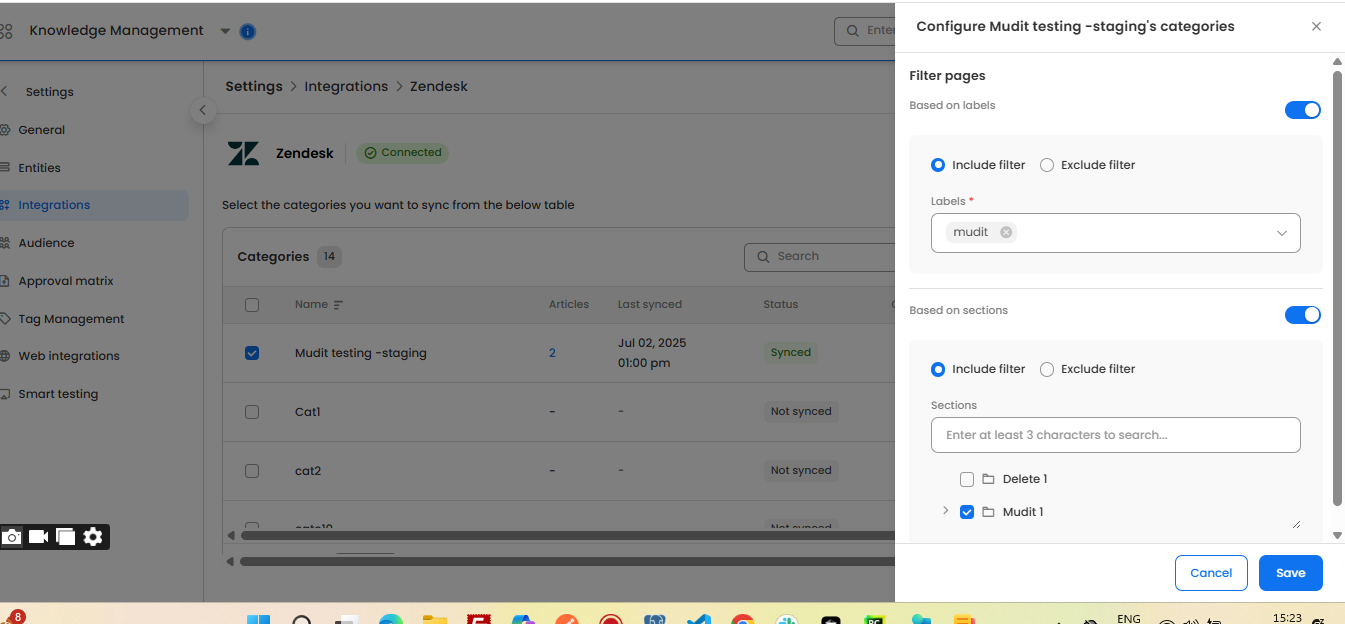The width and height of the screenshot is (1345, 624).
Task: Click the Connected status badge
Action: tap(403, 153)
